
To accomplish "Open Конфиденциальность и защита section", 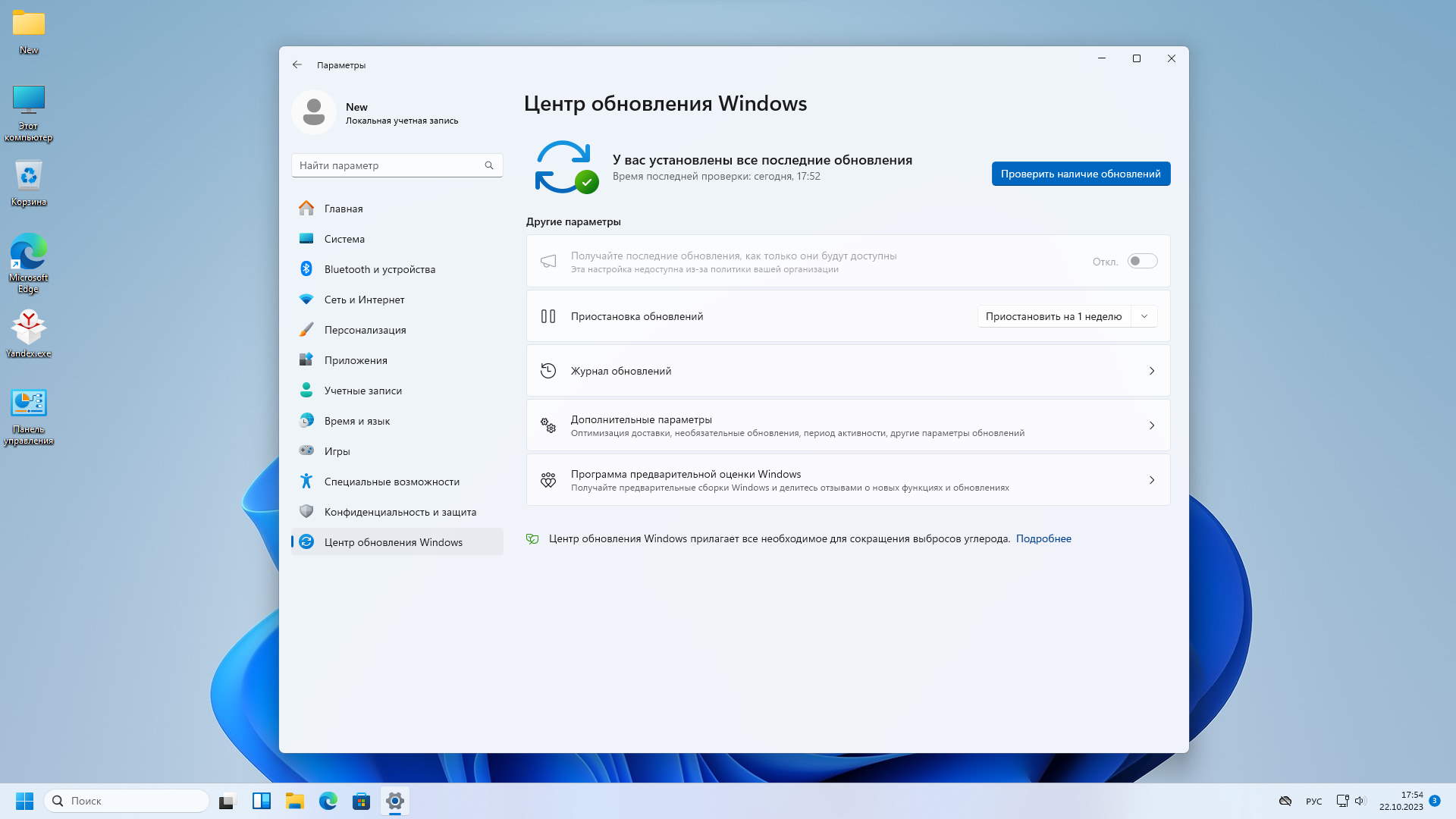I will click(x=400, y=512).
